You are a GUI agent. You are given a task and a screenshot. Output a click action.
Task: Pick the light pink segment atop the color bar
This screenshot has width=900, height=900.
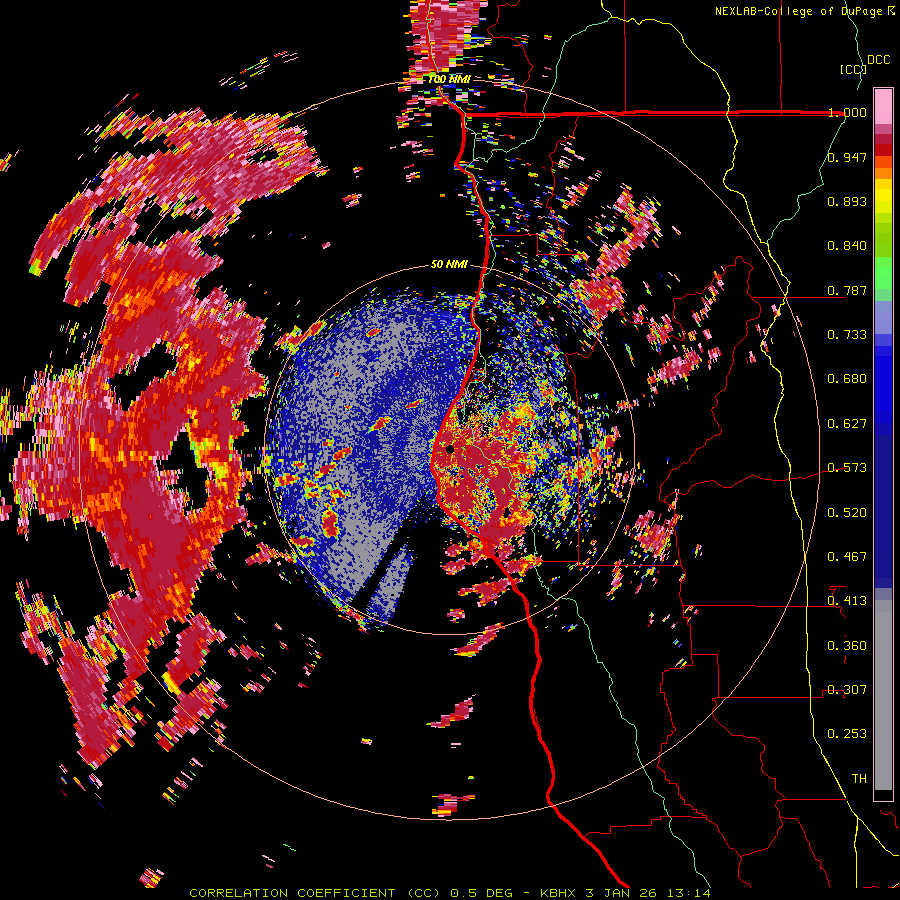pos(883,107)
